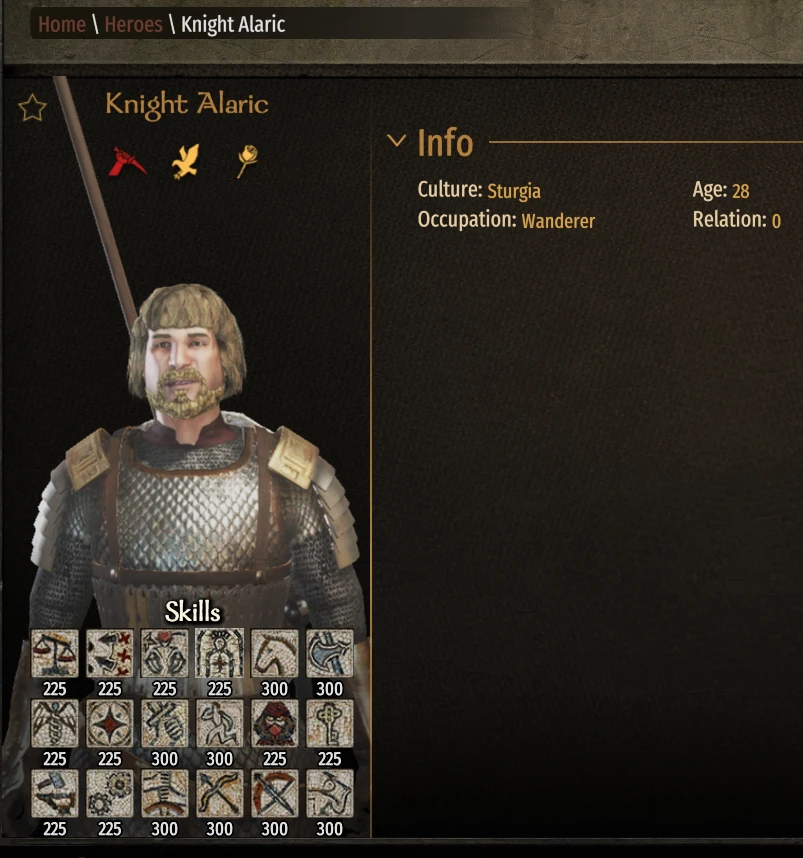
Task: Open the Sturgia culture link
Action: (x=513, y=191)
